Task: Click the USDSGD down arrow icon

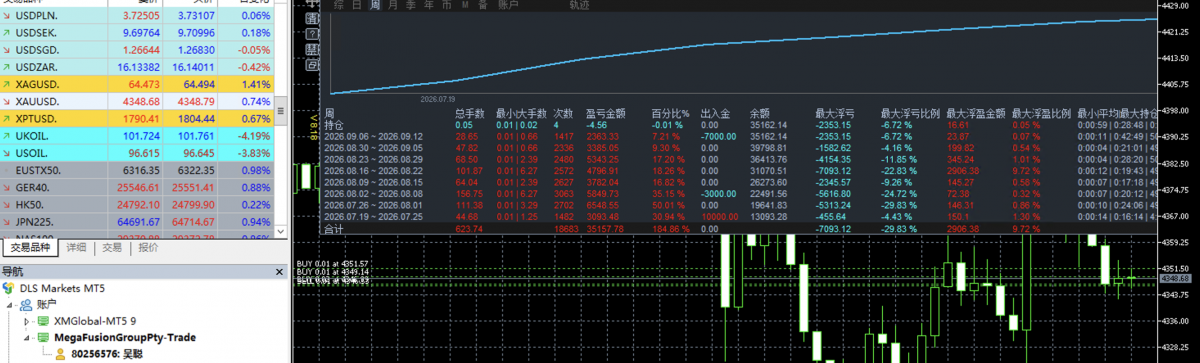Action: [x=7, y=49]
